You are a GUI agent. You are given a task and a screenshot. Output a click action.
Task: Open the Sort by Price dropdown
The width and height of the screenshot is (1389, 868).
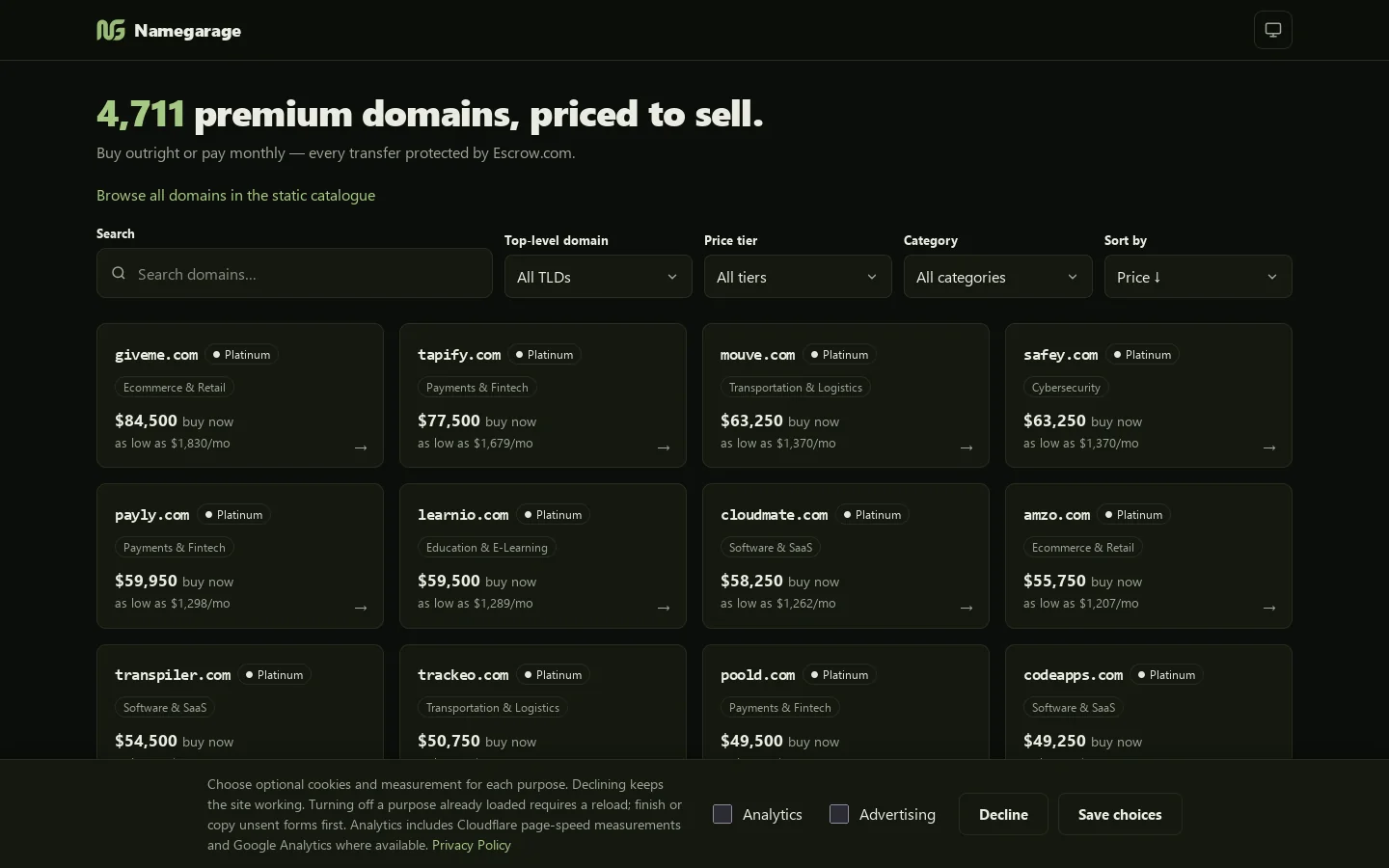click(1198, 277)
